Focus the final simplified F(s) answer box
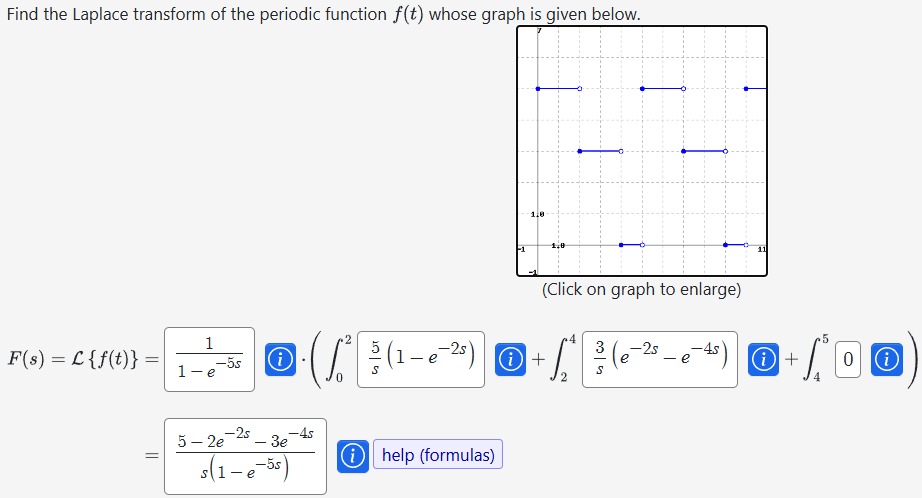The width and height of the screenshot is (922, 498). point(245,456)
